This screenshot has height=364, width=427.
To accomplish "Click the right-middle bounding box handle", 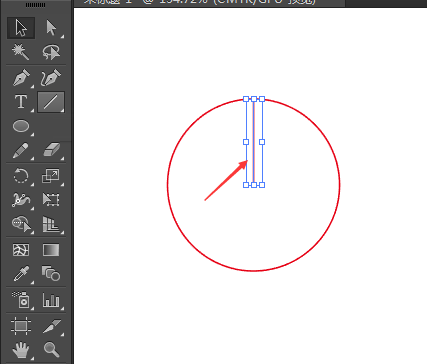I will (x=262, y=142).
